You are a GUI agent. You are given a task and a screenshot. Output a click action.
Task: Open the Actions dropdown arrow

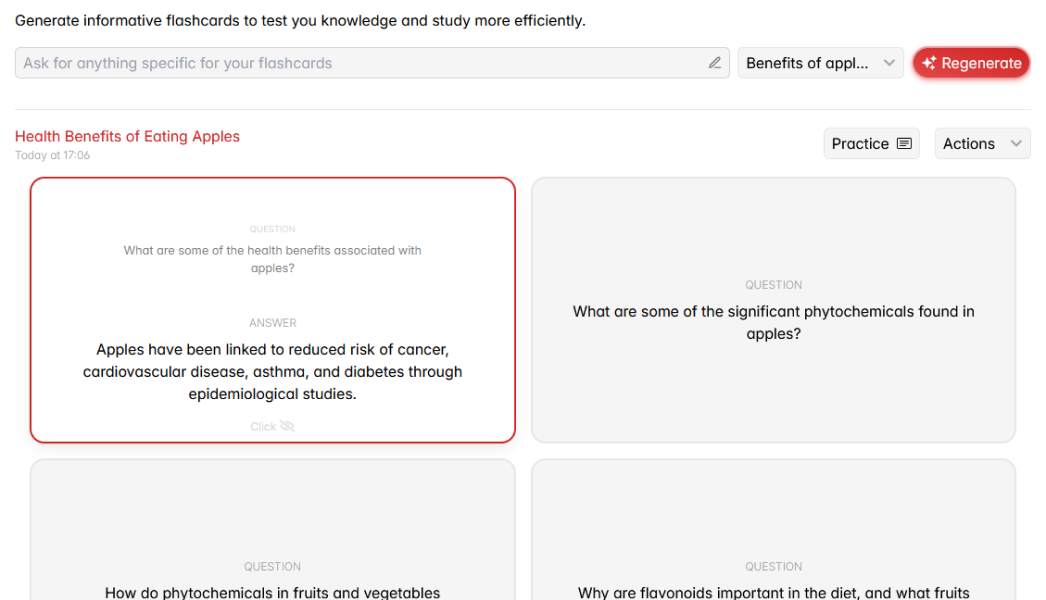1016,144
